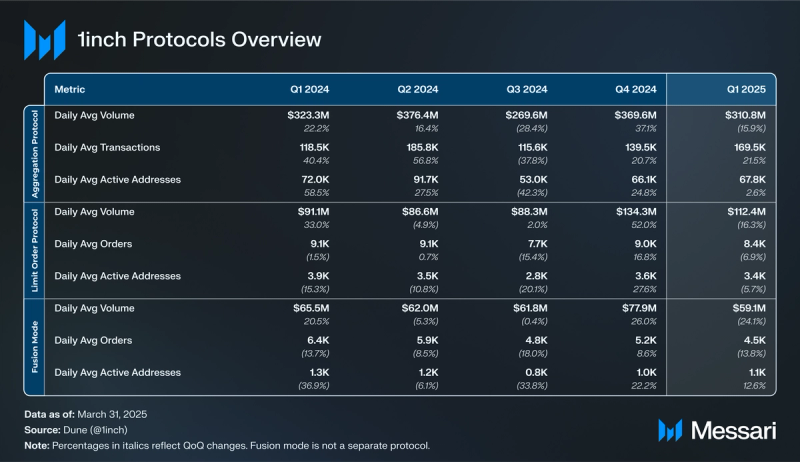Image resolution: width=800 pixels, height=462 pixels.
Task: Click "Daily Avg Active Addresses" under Limit Order Protocol
Action: coord(117,276)
